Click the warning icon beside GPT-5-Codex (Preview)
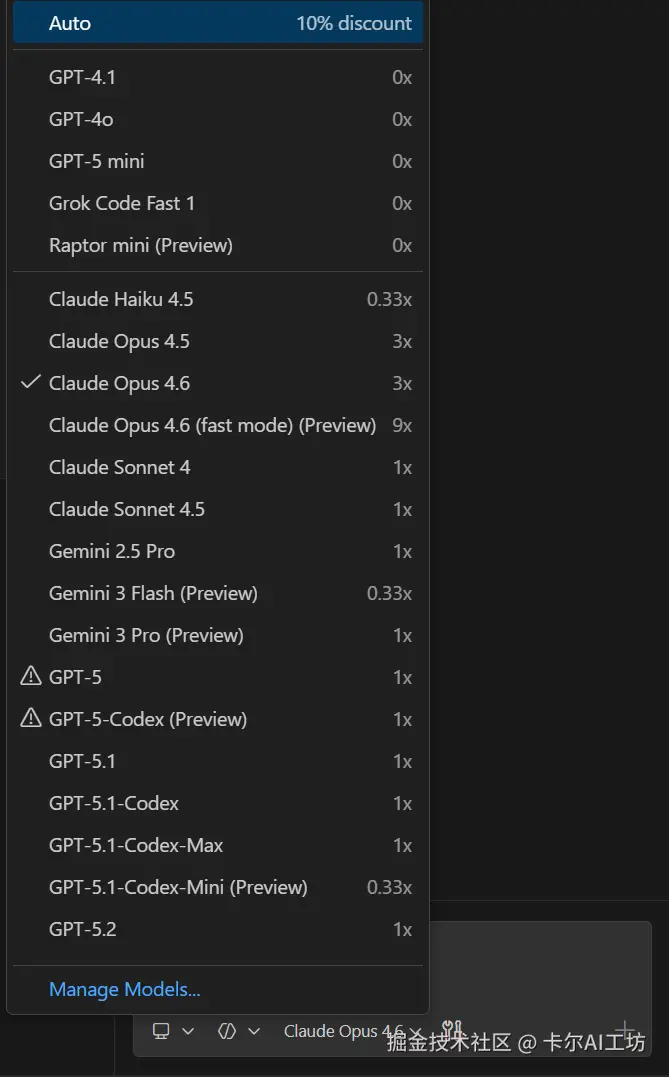669x1077 pixels. point(31,719)
